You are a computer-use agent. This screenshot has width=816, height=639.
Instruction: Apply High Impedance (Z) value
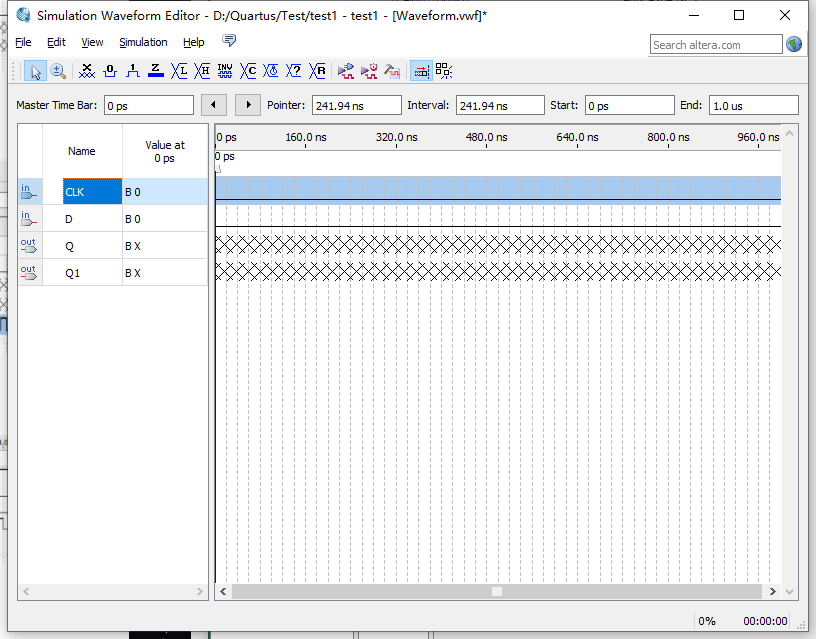click(156, 71)
